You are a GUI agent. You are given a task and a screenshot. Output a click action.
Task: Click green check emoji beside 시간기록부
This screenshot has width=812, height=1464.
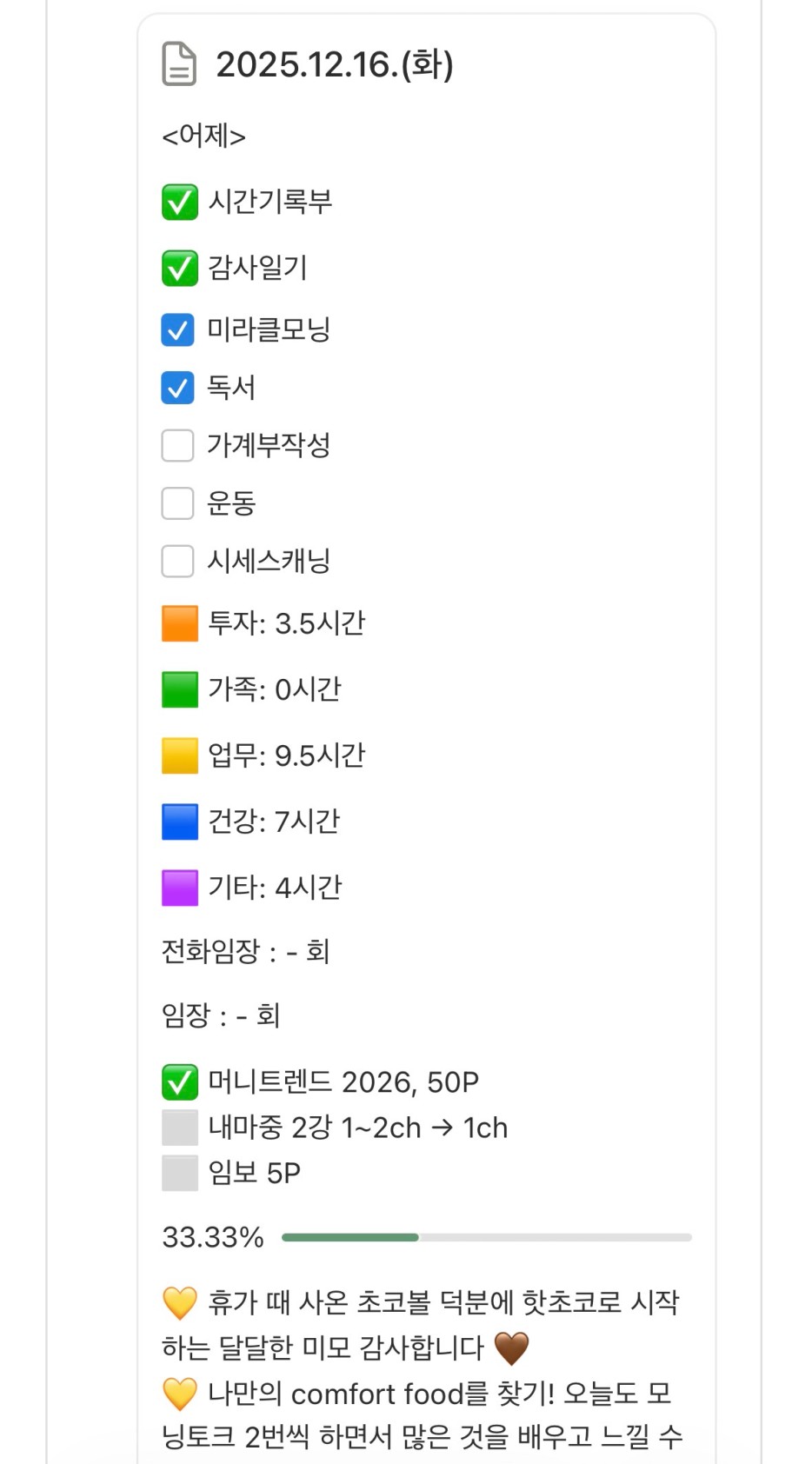pos(179,202)
